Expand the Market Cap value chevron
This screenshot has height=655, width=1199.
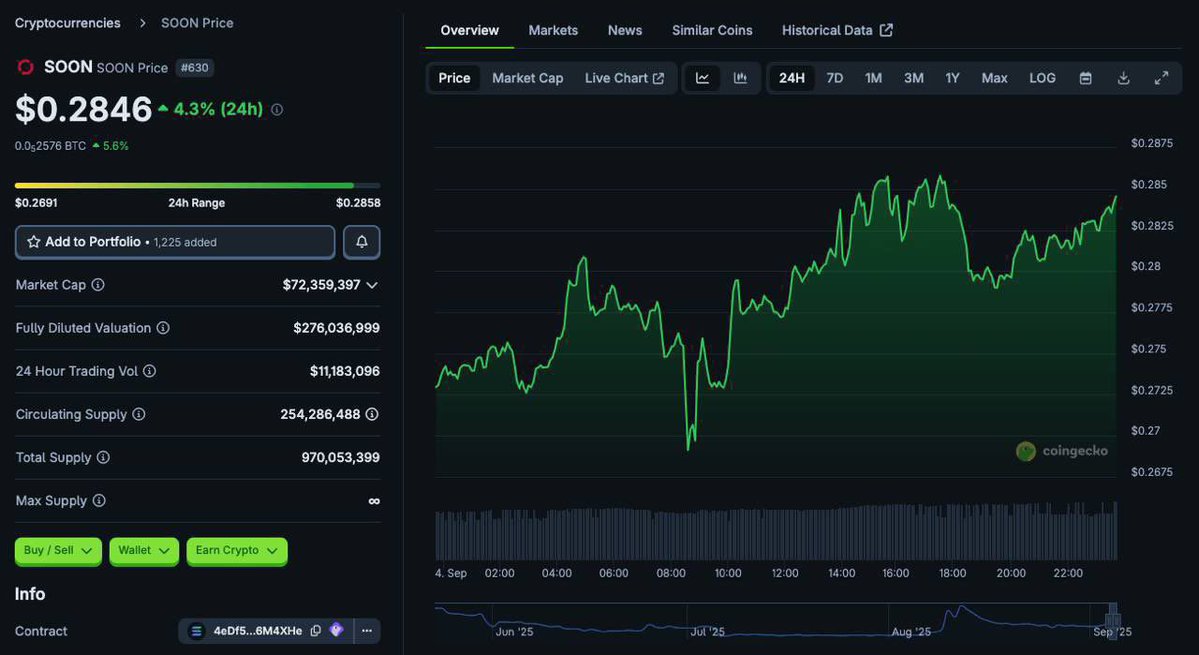point(372,285)
